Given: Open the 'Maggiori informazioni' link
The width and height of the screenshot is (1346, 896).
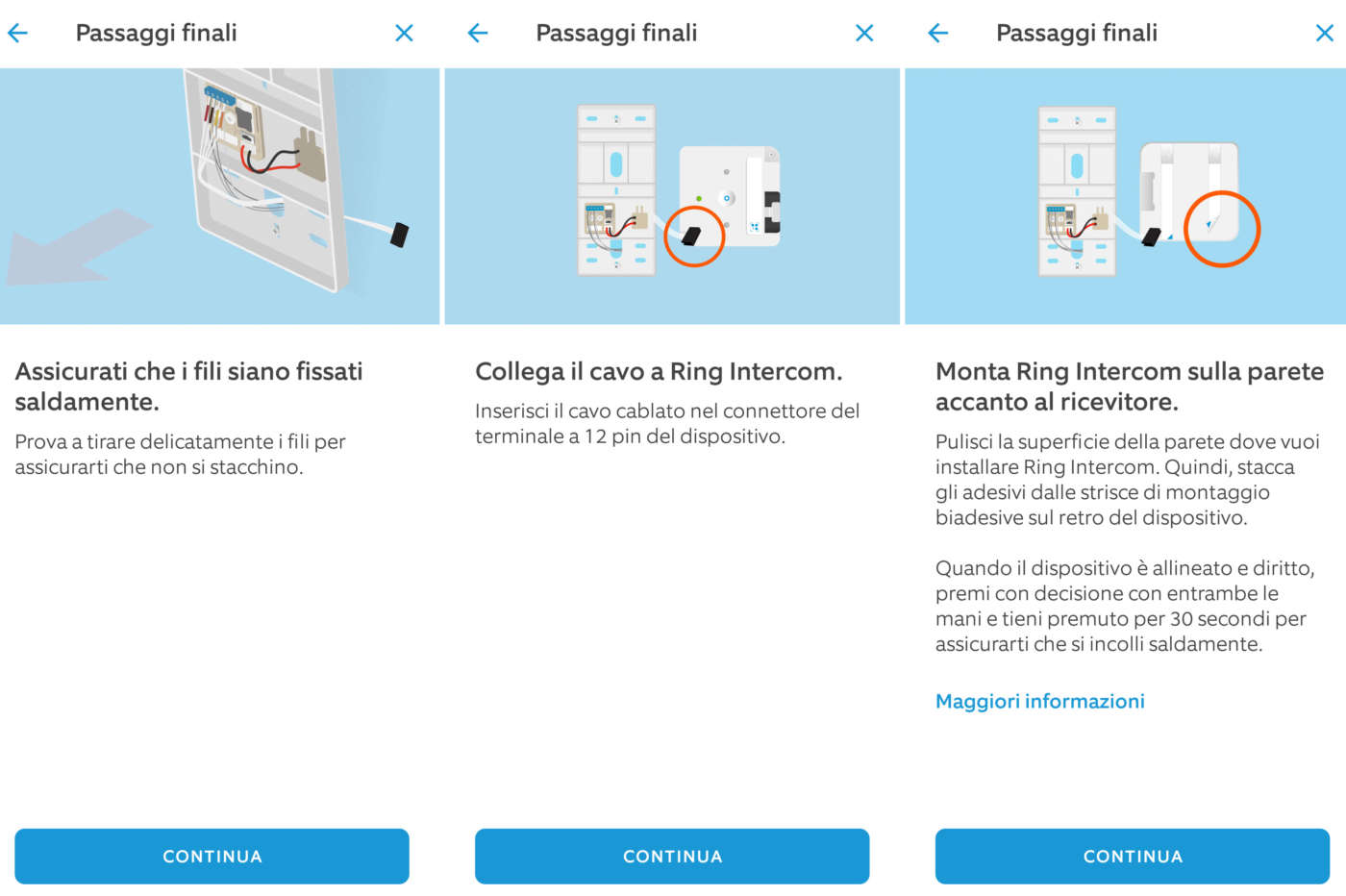Looking at the screenshot, I should (x=1039, y=702).
